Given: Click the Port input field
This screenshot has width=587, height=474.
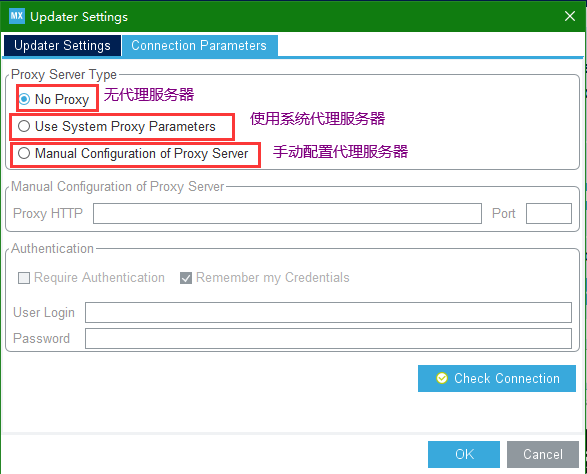Looking at the screenshot, I should coord(548,213).
